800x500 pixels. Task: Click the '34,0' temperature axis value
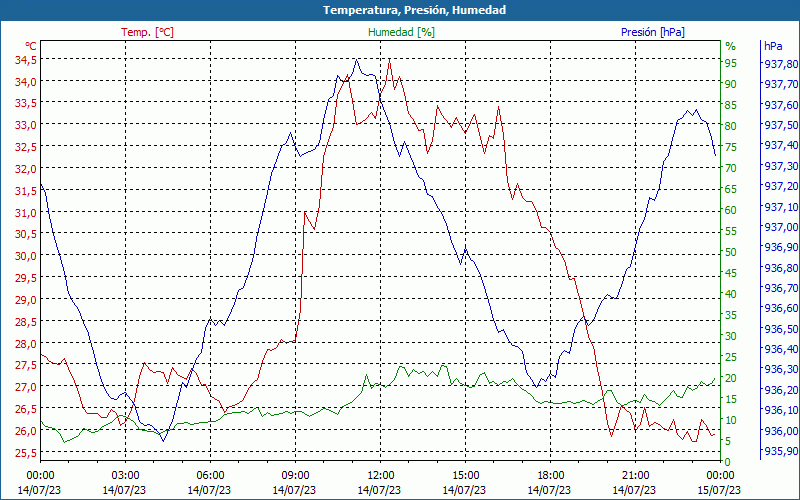click(26, 82)
